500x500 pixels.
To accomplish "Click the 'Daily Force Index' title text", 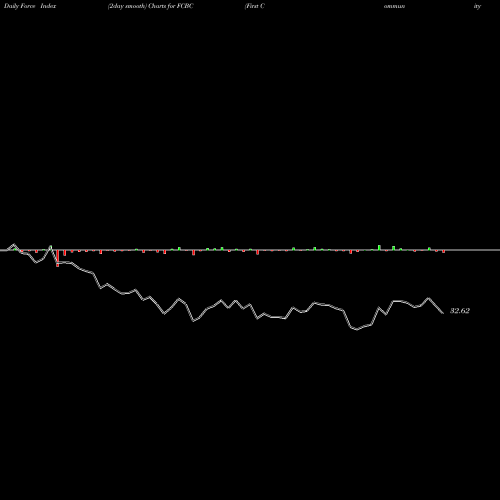I will (30, 6).
